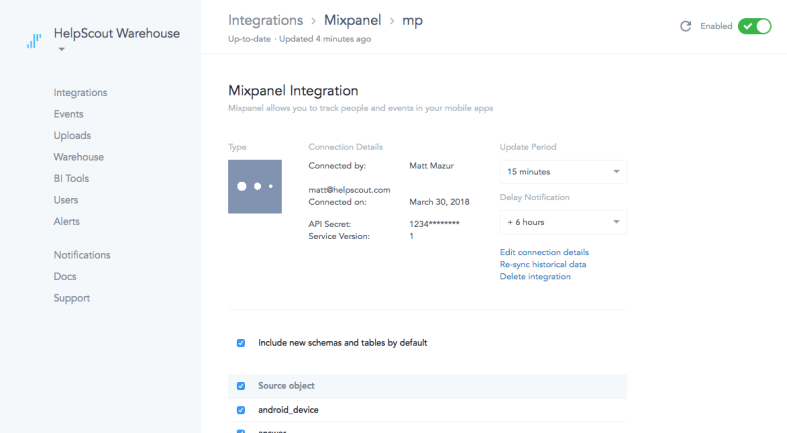Uncheck the android_device checkbox
This screenshot has height=433, width=787.
[241, 409]
